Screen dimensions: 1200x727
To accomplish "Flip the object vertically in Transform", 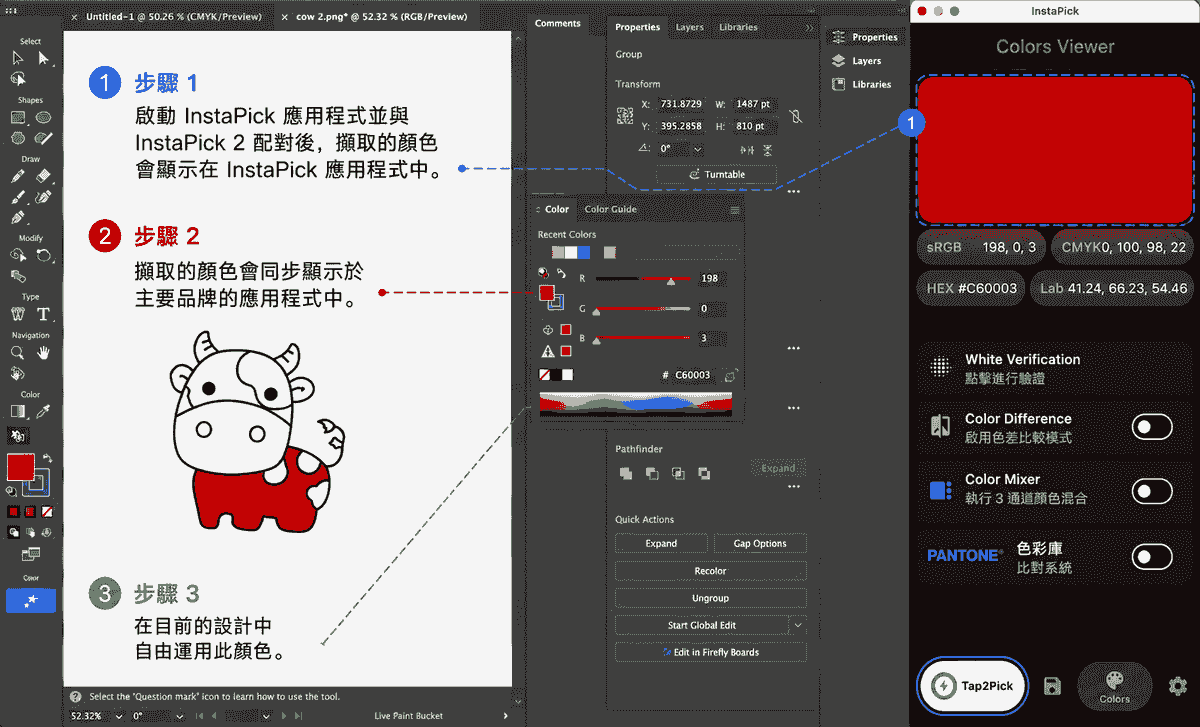I will pyautogui.click(x=768, y=149).
